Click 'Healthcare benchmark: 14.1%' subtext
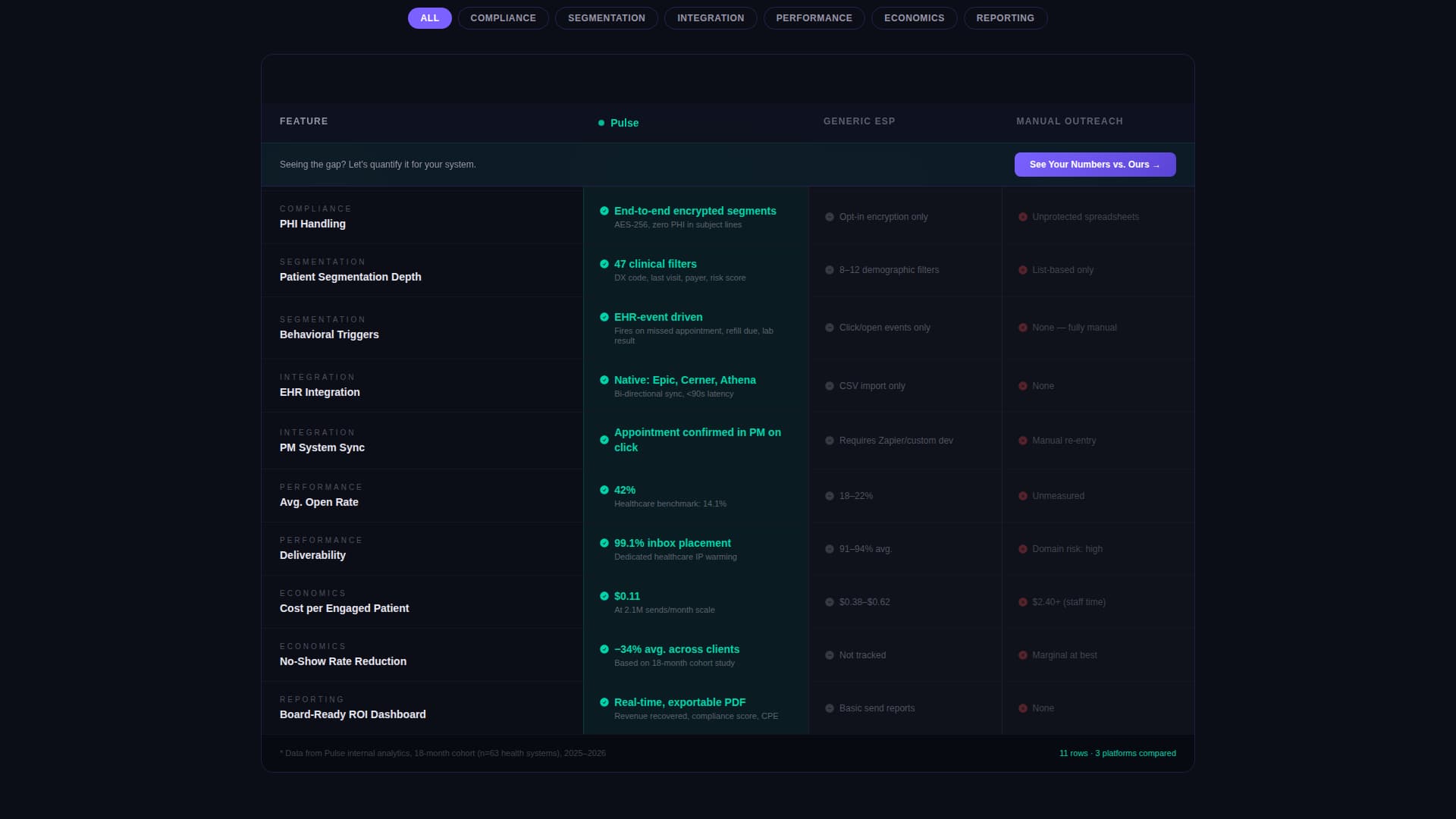 coord(670,504)
